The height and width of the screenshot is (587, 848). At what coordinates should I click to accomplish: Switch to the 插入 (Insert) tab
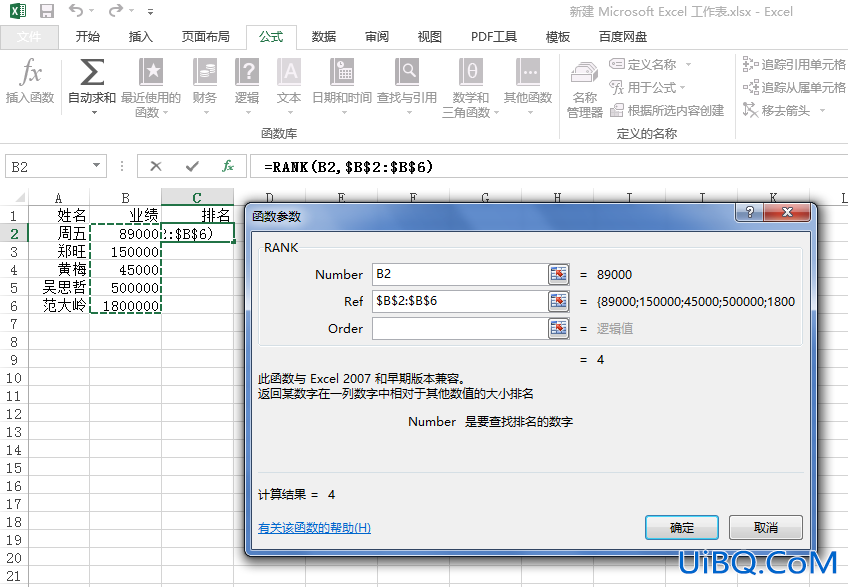141,37
